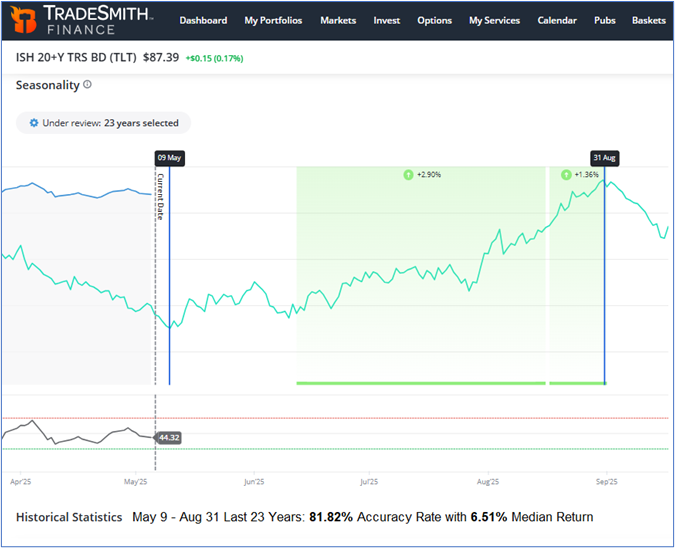
Task: Open the Pubs menu item
Action: [x=604, y=21]
